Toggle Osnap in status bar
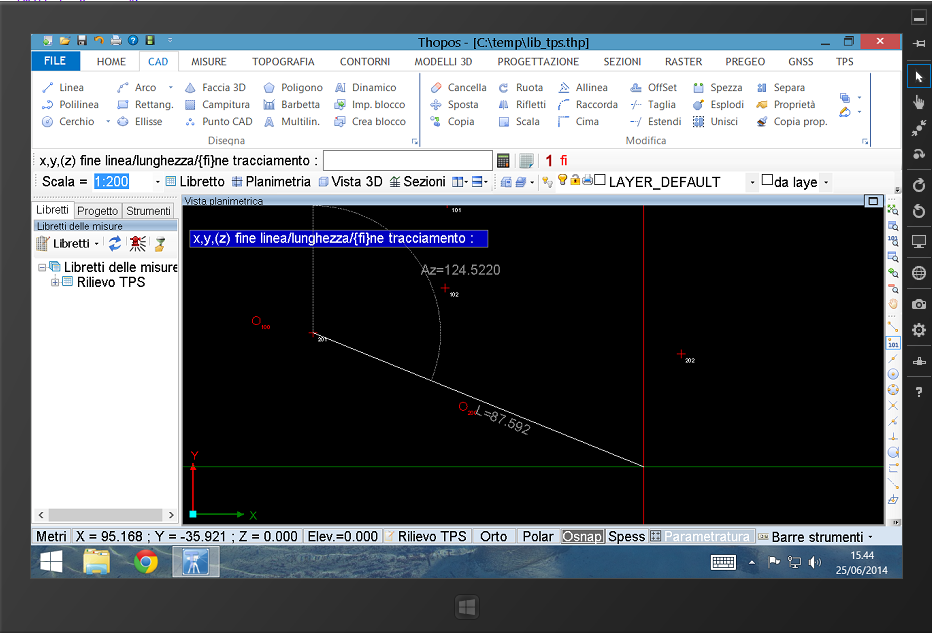This screenshot has width=932, height=633. (x=582, y=537)
